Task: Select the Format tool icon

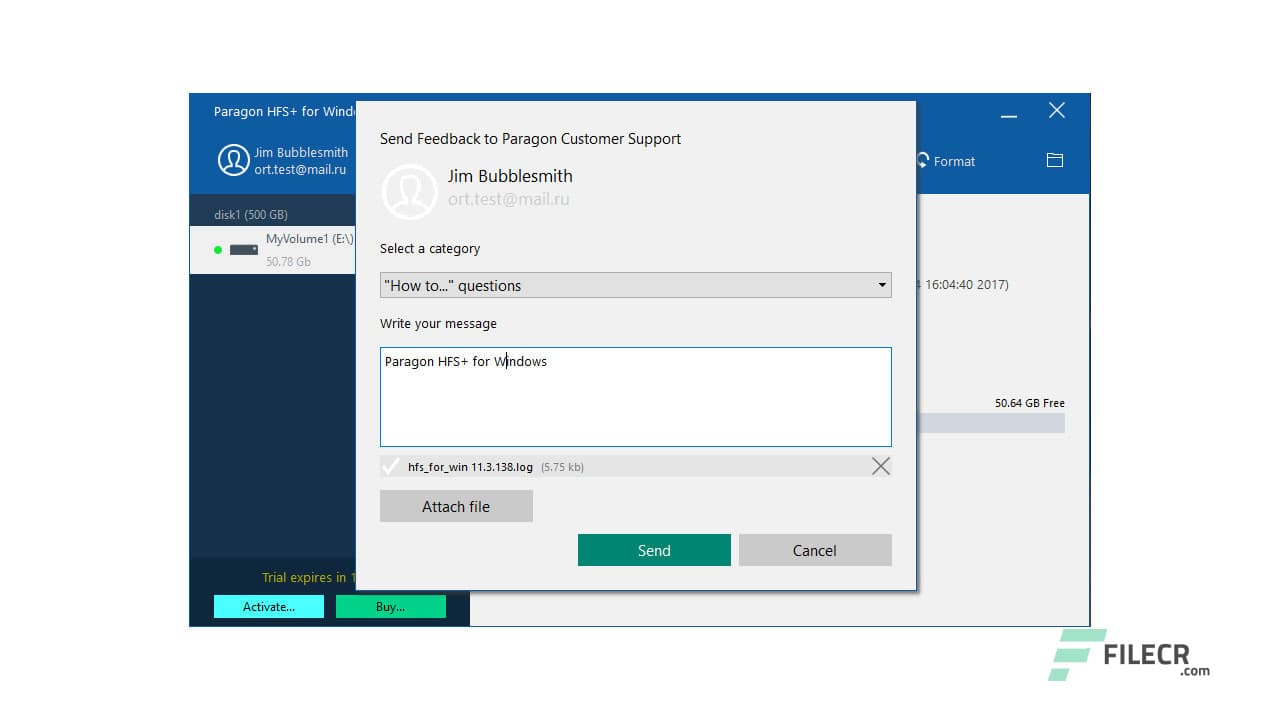Action: pyautogui.click(x=921, y=161)
